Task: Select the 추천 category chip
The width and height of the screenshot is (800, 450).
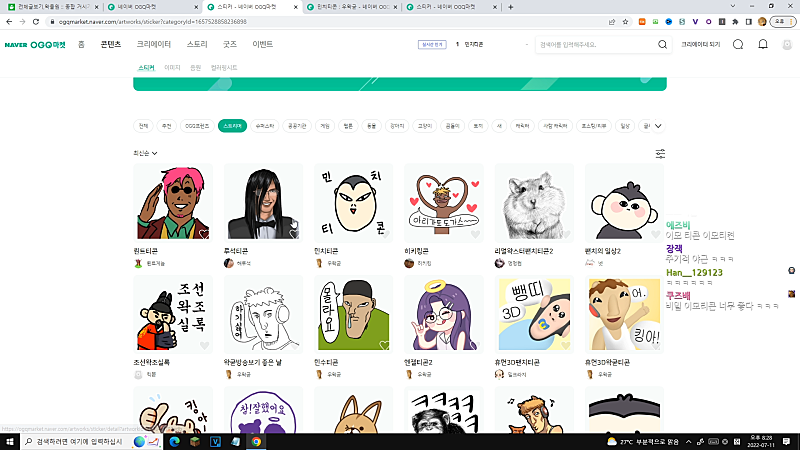Action: pos(167,126)
